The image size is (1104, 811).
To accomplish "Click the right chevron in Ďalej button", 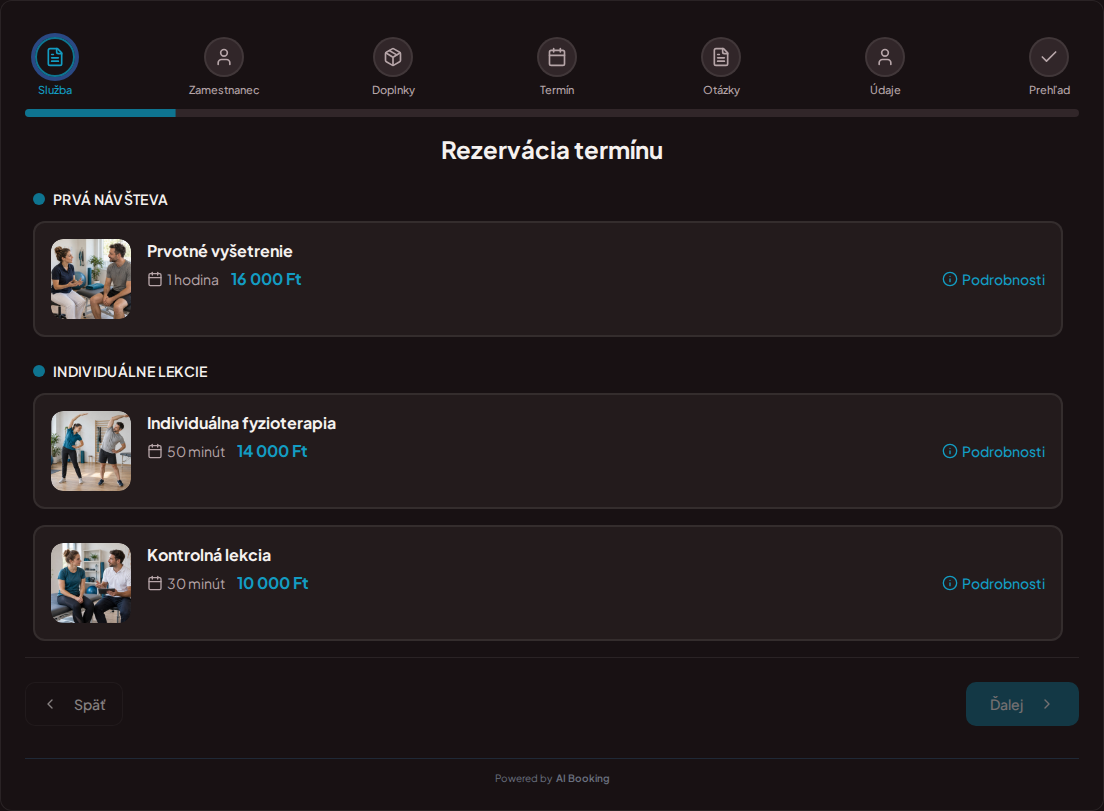I will (1047, 704).
